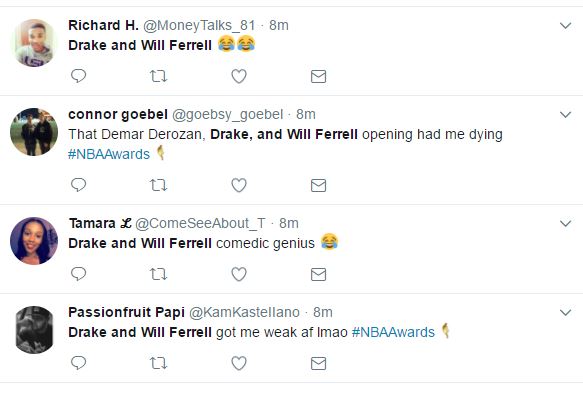Share Passionfruit Papi's tweet via message envelope

(x=318, y=363)
